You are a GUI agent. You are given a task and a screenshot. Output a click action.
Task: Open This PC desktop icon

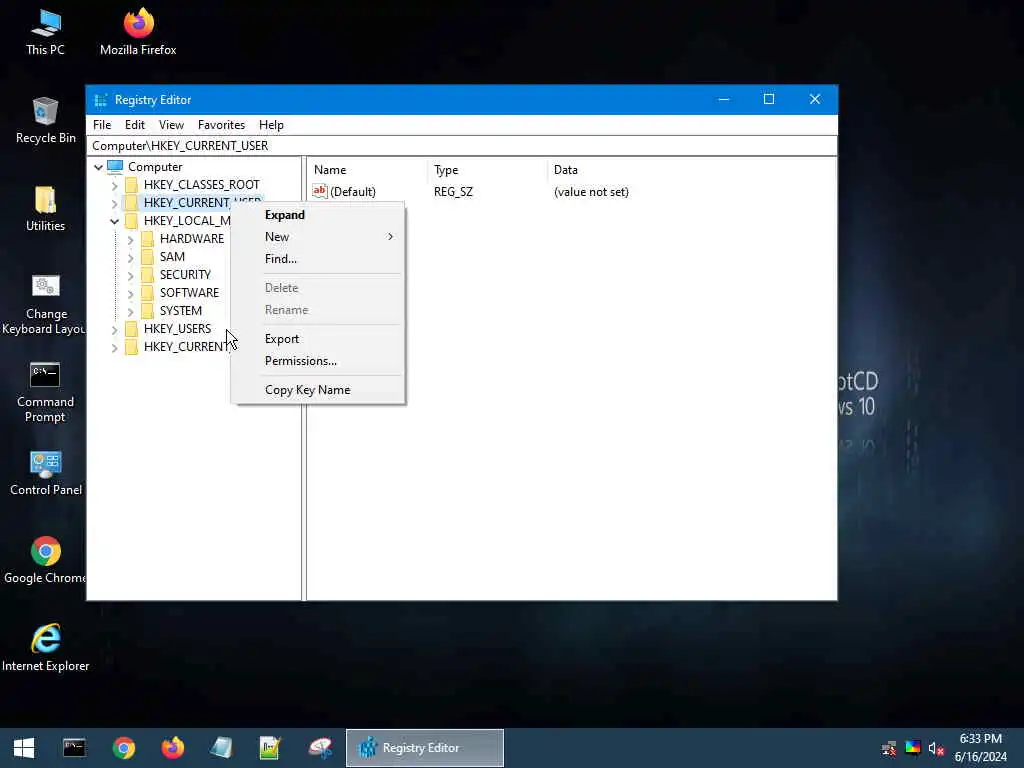[45, 31]
